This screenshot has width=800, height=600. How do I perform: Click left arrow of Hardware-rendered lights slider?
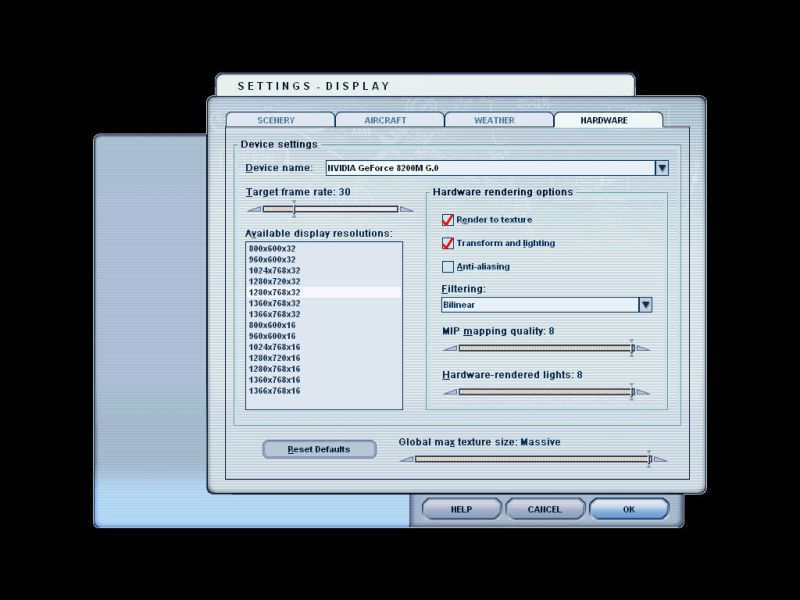coord(450,392)
